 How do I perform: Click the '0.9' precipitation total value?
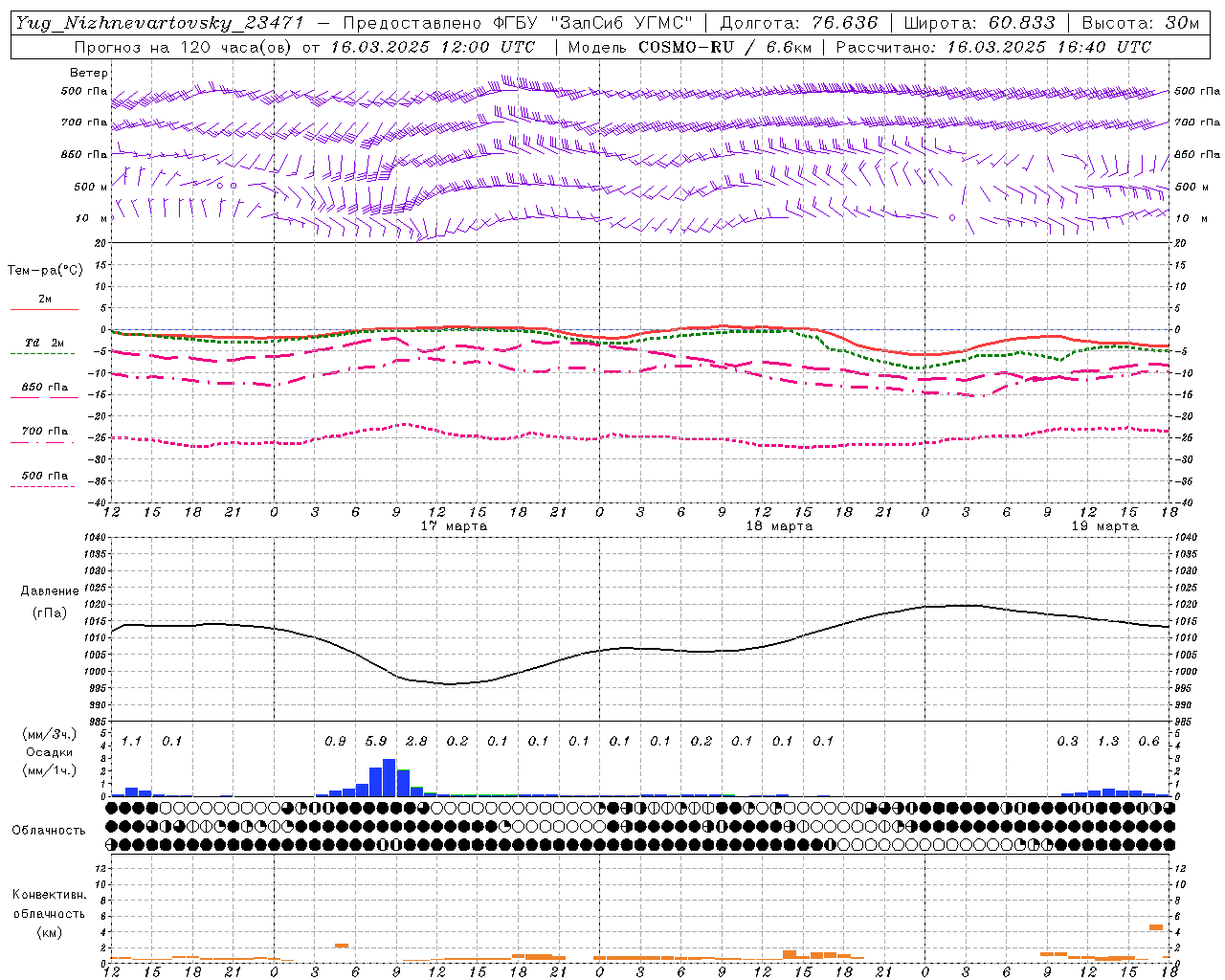pyautogui.click(x=335, y=742)
